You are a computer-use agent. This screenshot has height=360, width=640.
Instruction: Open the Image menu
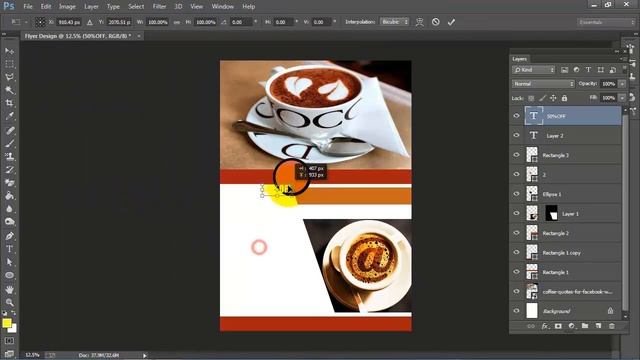67,7
